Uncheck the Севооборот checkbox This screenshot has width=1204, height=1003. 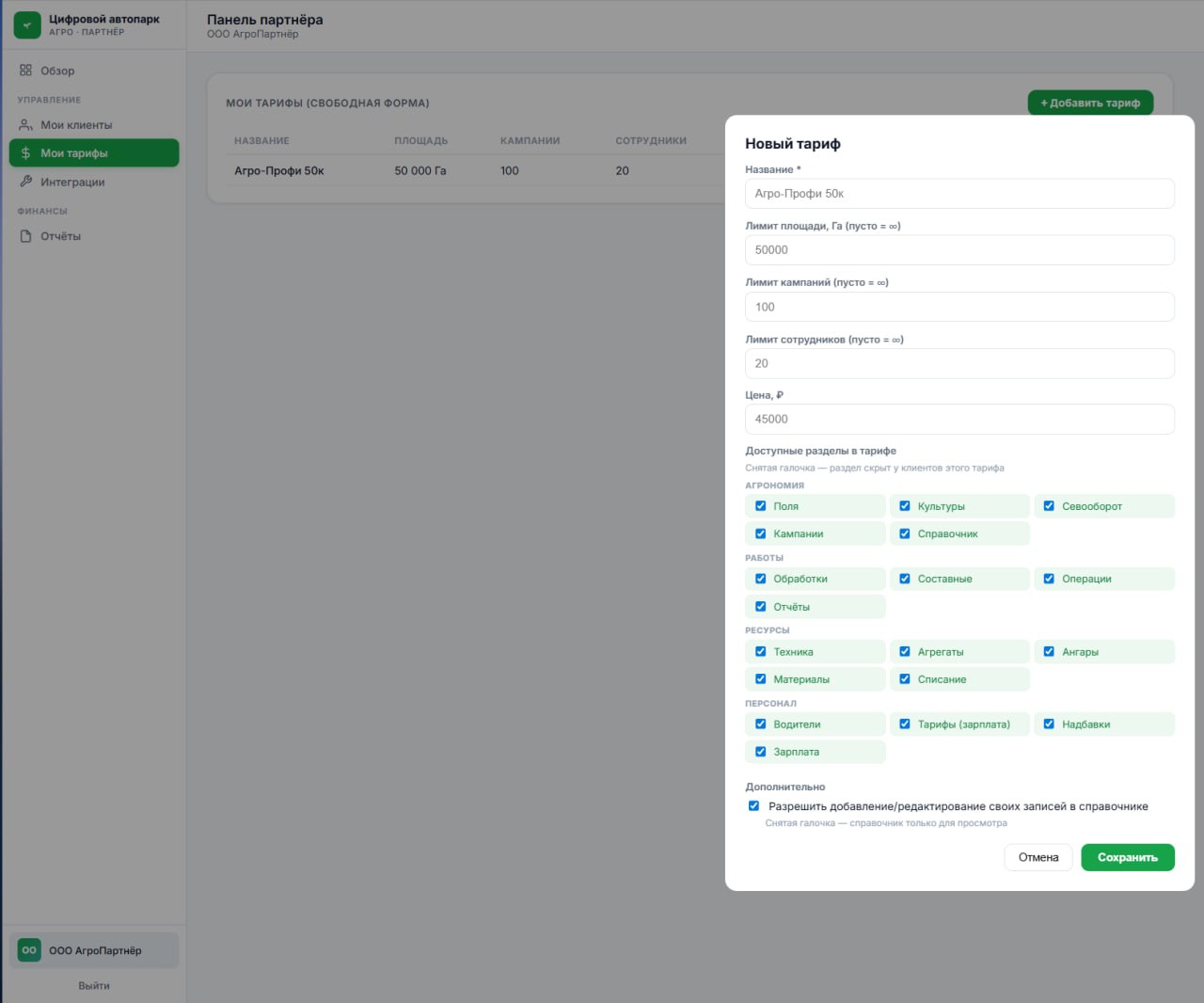point(1049,506)
